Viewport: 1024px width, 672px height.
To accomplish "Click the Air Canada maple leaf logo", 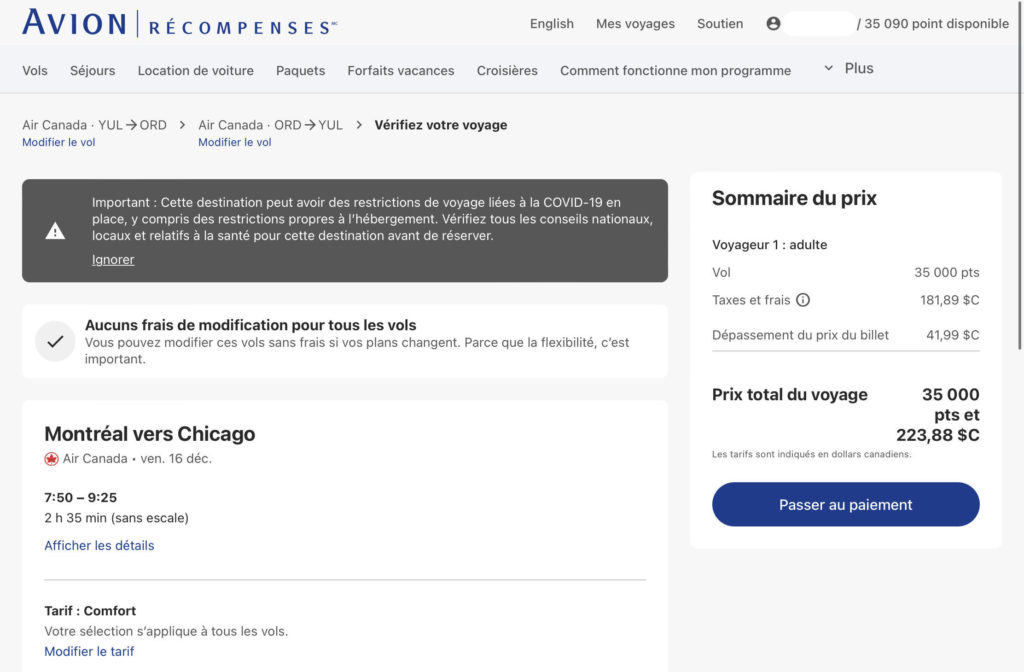I will tap(52, 459).
